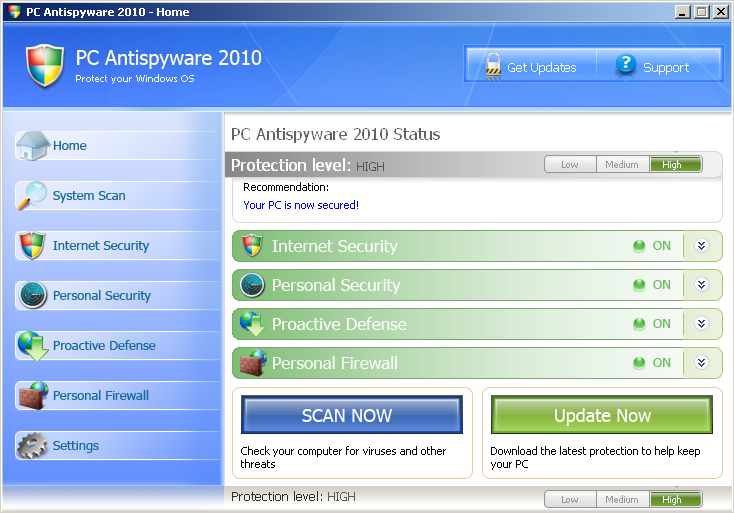Click brick wall icon in Personal Firewall bar
The image size is (734, 513).
tap(253, 363)
